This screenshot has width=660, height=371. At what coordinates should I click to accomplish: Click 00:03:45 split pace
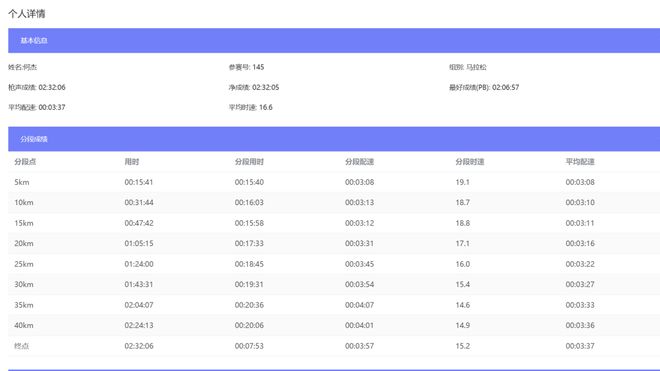(359, 264)
